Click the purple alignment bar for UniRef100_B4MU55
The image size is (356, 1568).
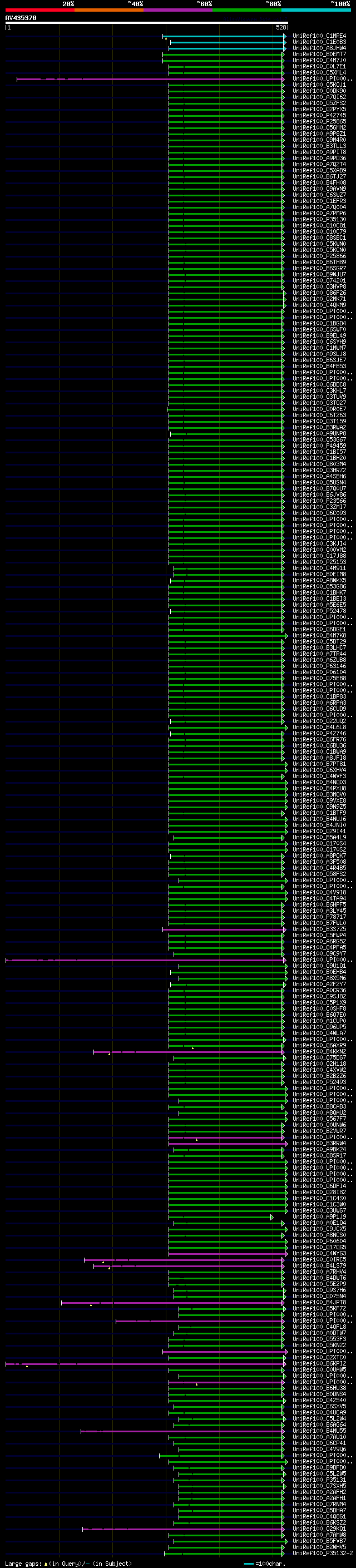(182, 1431)
